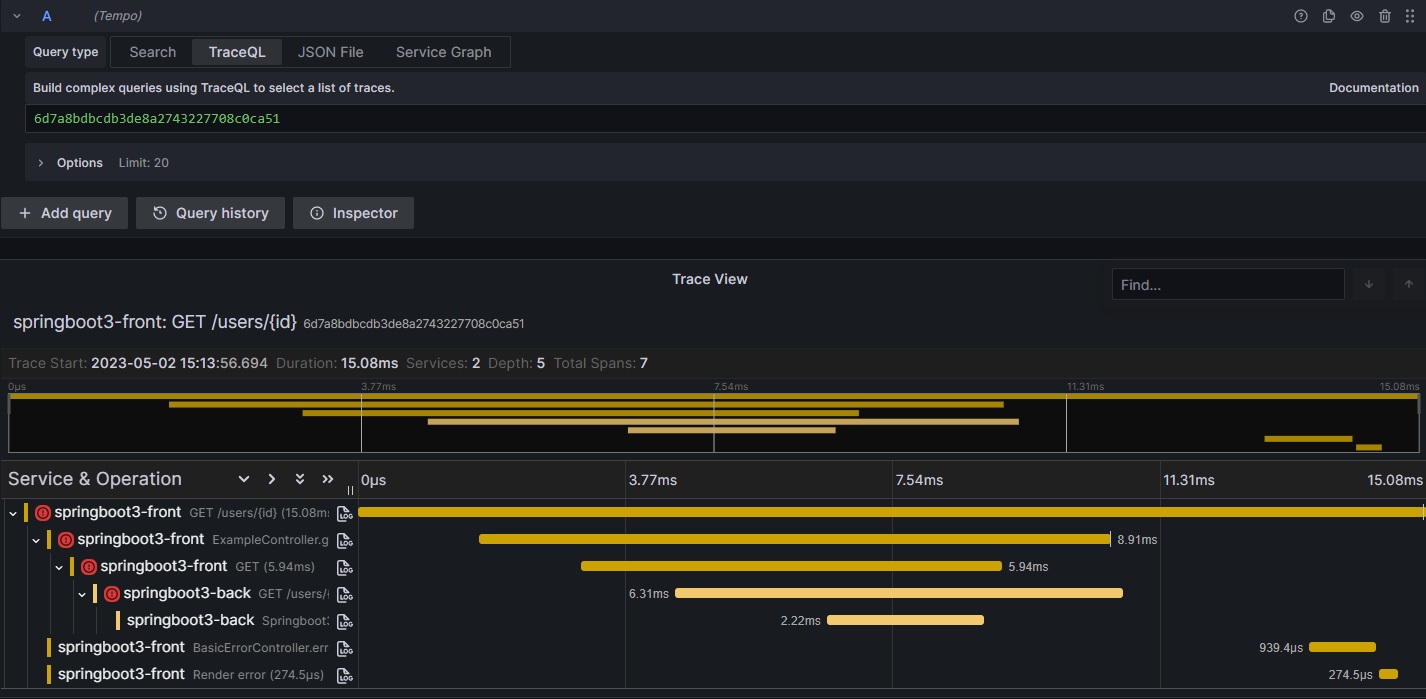Open logs for BasicErrorController span

[345, 648]
